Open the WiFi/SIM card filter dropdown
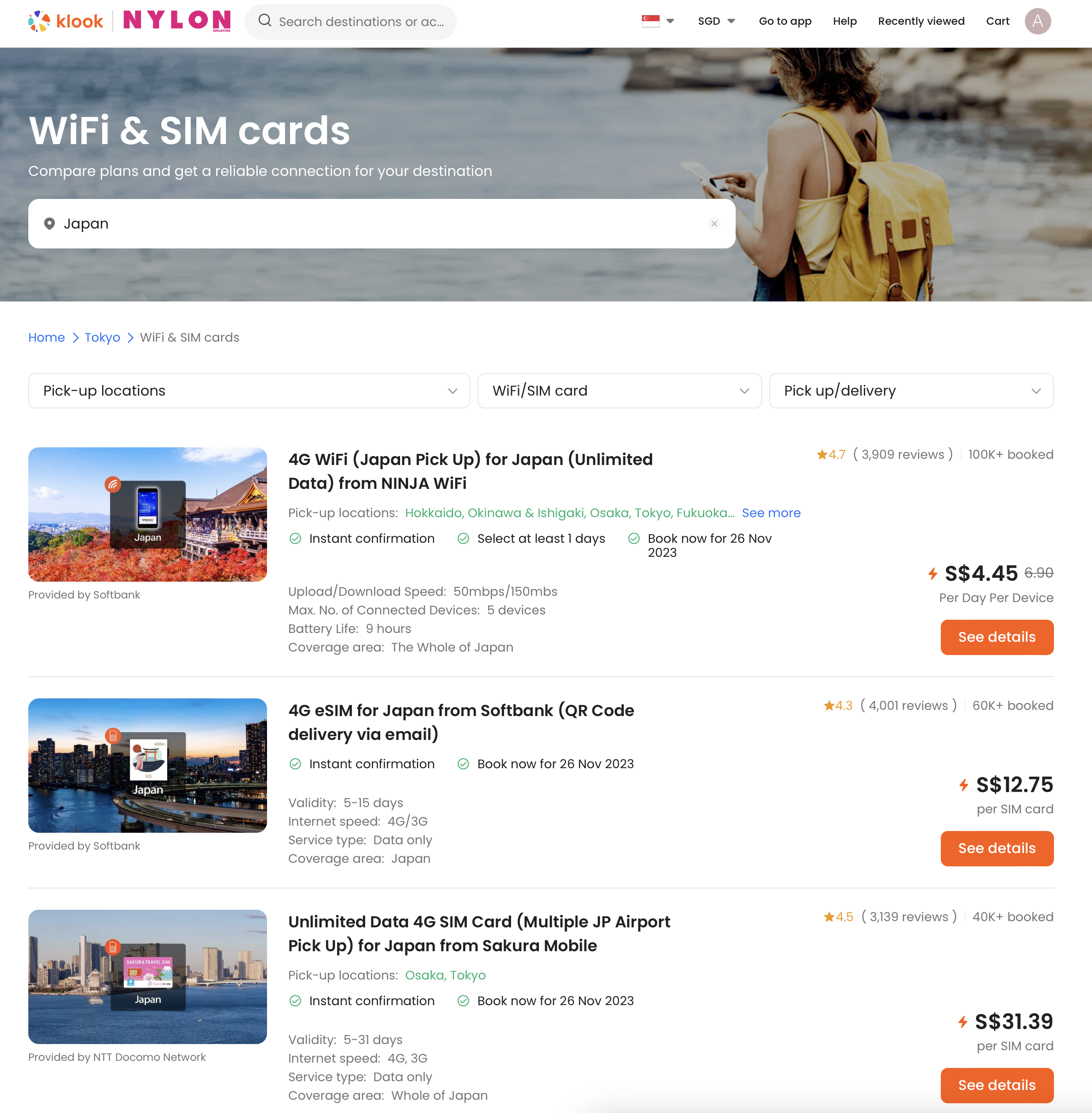The width and height of the screenshot is (1092, 1113). [x=619, y=390]
